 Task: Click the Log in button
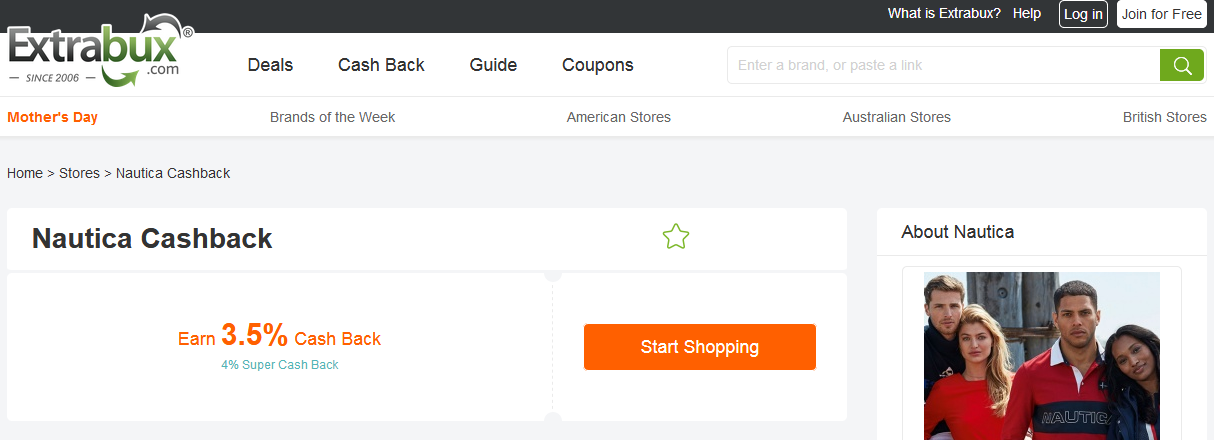1083,14
